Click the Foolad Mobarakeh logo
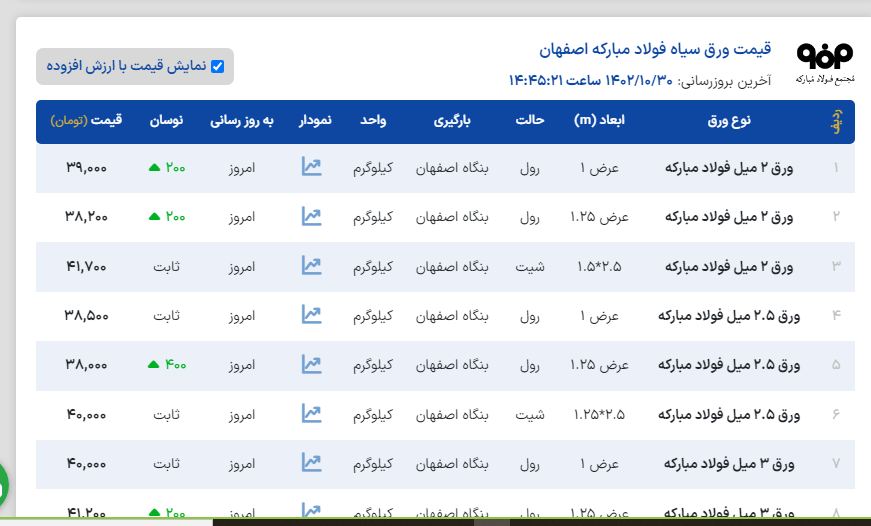Viewport: 871px width, 526px height. [824, 62]
